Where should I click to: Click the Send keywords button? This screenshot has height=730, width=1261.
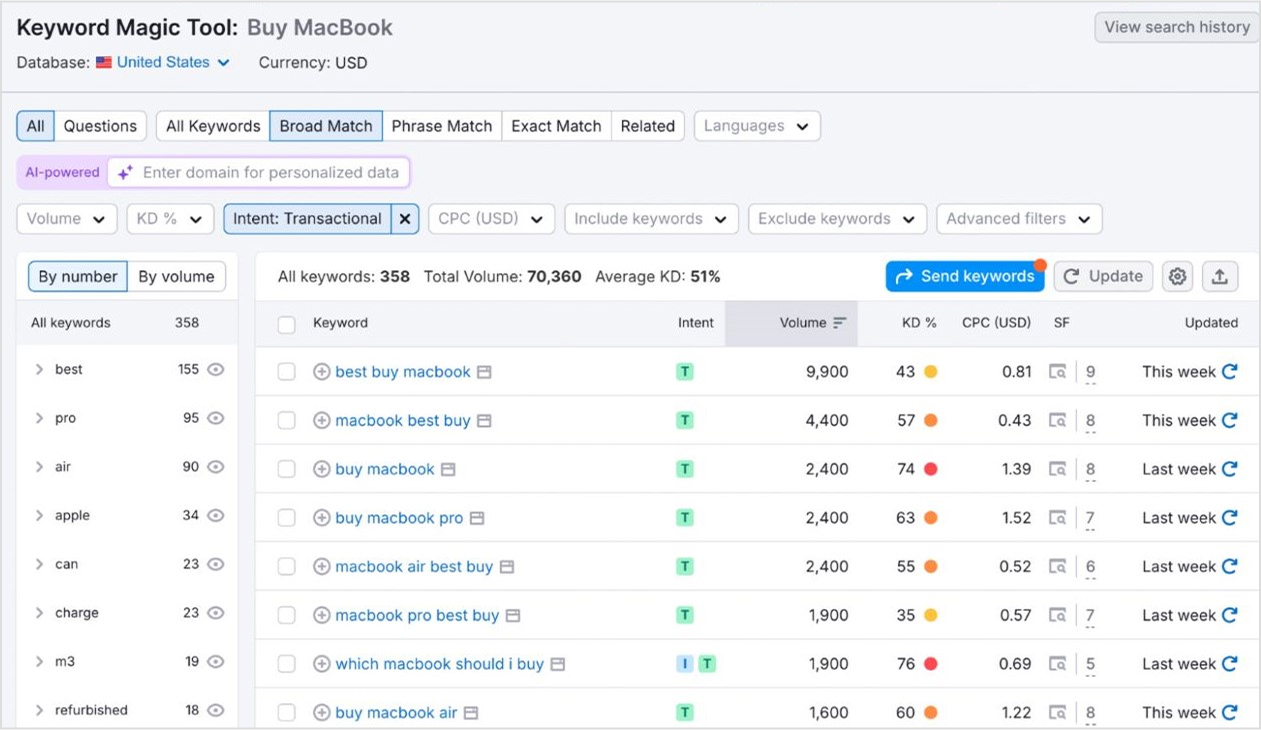[965, 277]
